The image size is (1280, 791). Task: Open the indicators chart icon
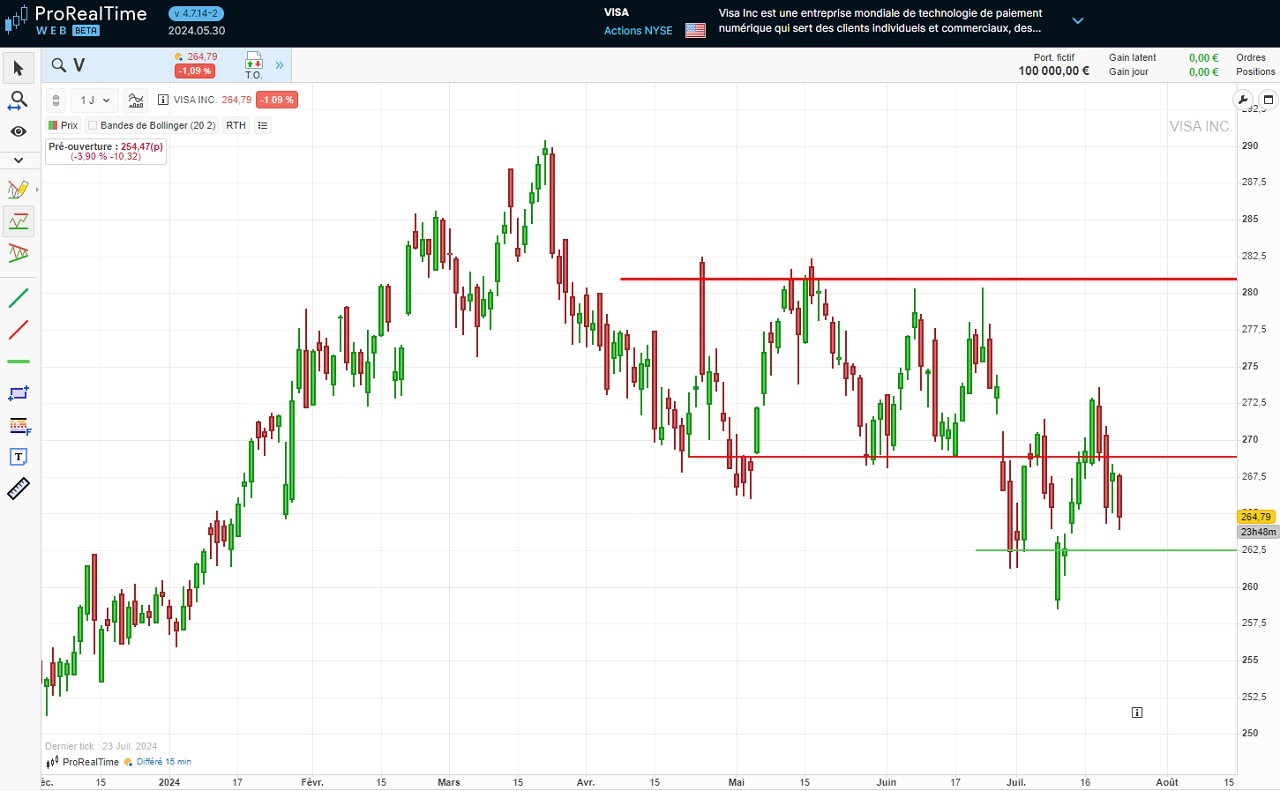pyautogui.click(x=136, y=100)
